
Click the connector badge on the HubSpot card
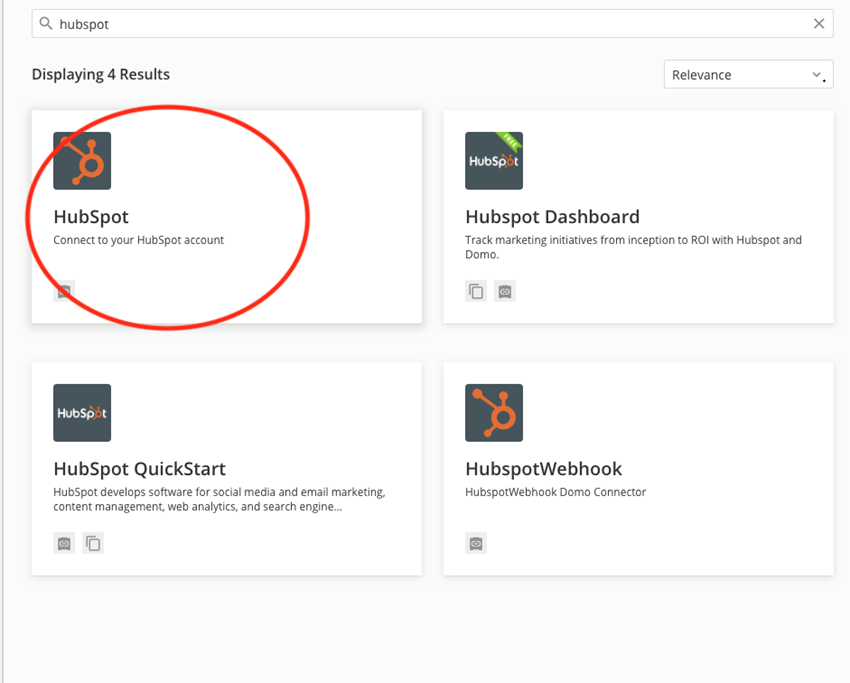tap(64, 291)
